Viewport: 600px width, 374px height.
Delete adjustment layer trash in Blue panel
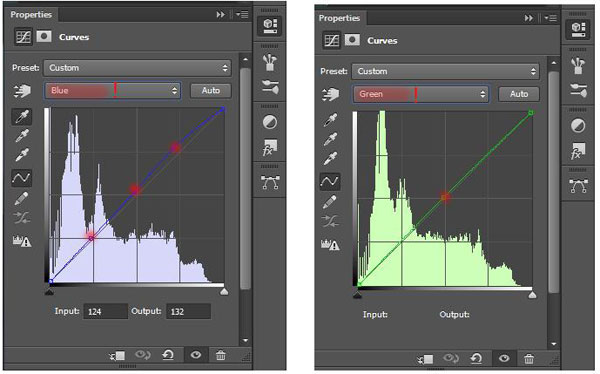pos(221,355)
